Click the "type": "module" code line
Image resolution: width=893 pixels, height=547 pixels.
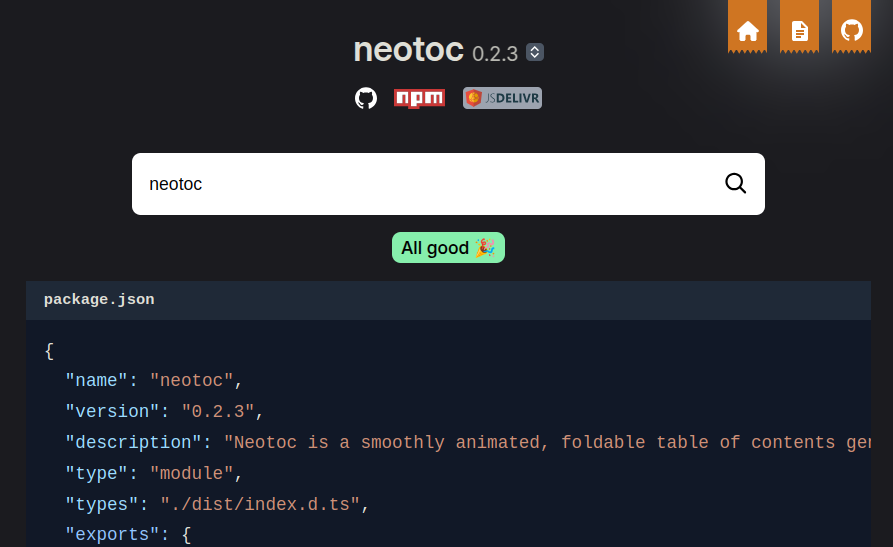154,473
